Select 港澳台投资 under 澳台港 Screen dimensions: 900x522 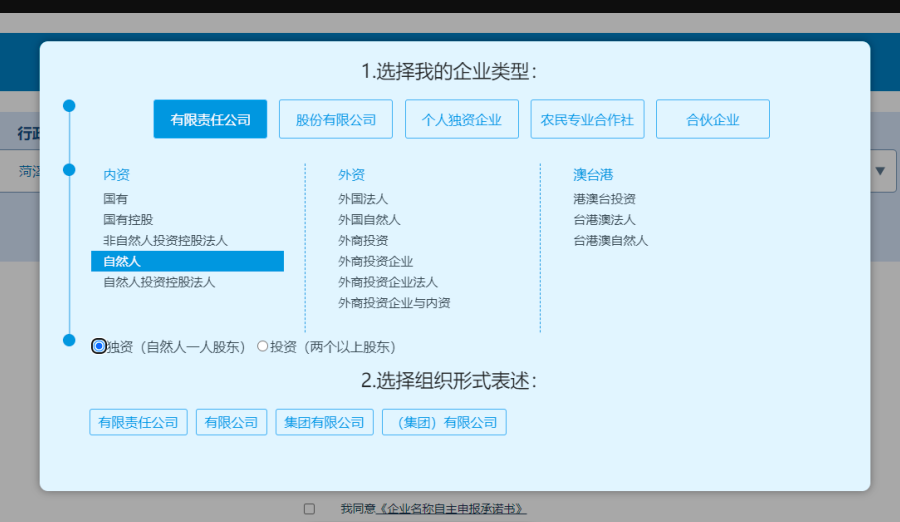coord(604,199)
